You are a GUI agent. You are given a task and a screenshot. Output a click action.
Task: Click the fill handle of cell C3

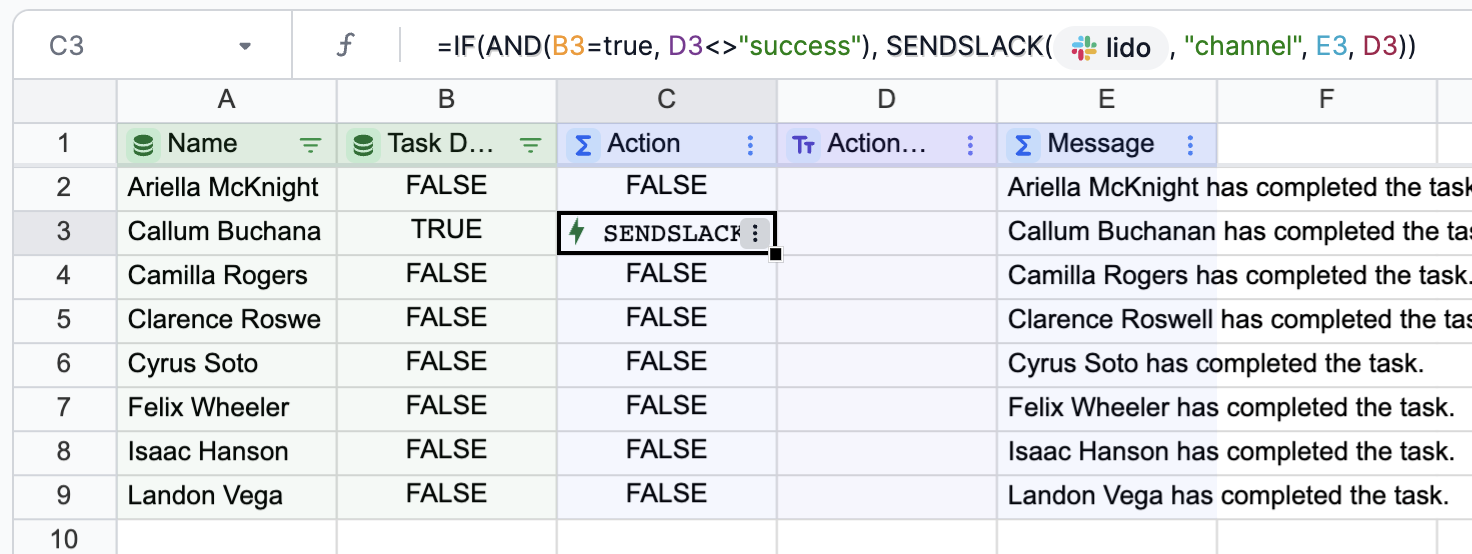click(776, 255)
